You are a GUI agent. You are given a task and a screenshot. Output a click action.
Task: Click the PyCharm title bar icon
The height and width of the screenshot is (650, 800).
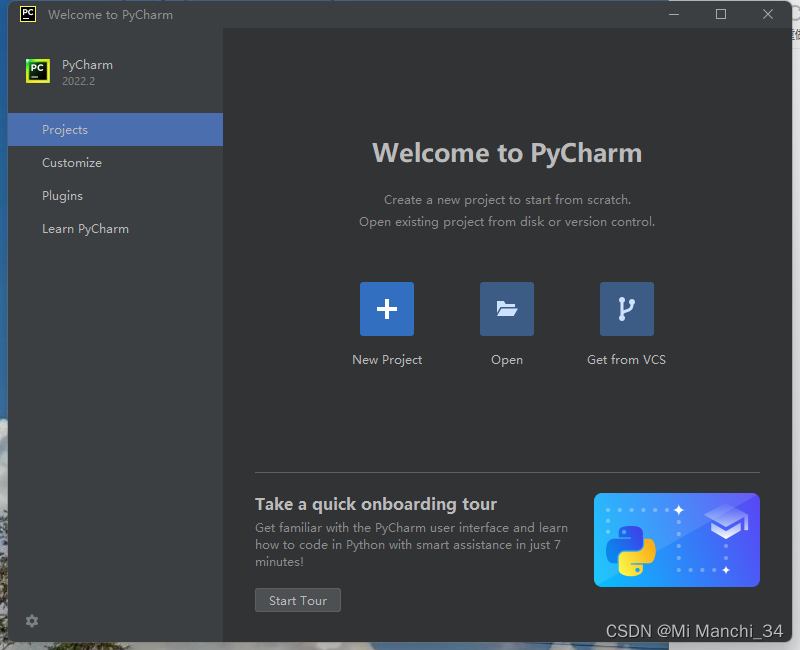[28, 14]
